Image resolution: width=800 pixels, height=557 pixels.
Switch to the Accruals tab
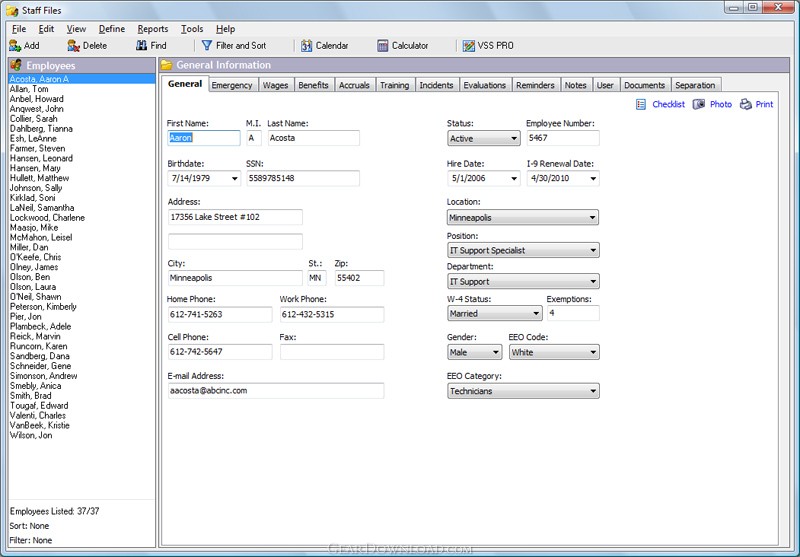tap(354, 85)
